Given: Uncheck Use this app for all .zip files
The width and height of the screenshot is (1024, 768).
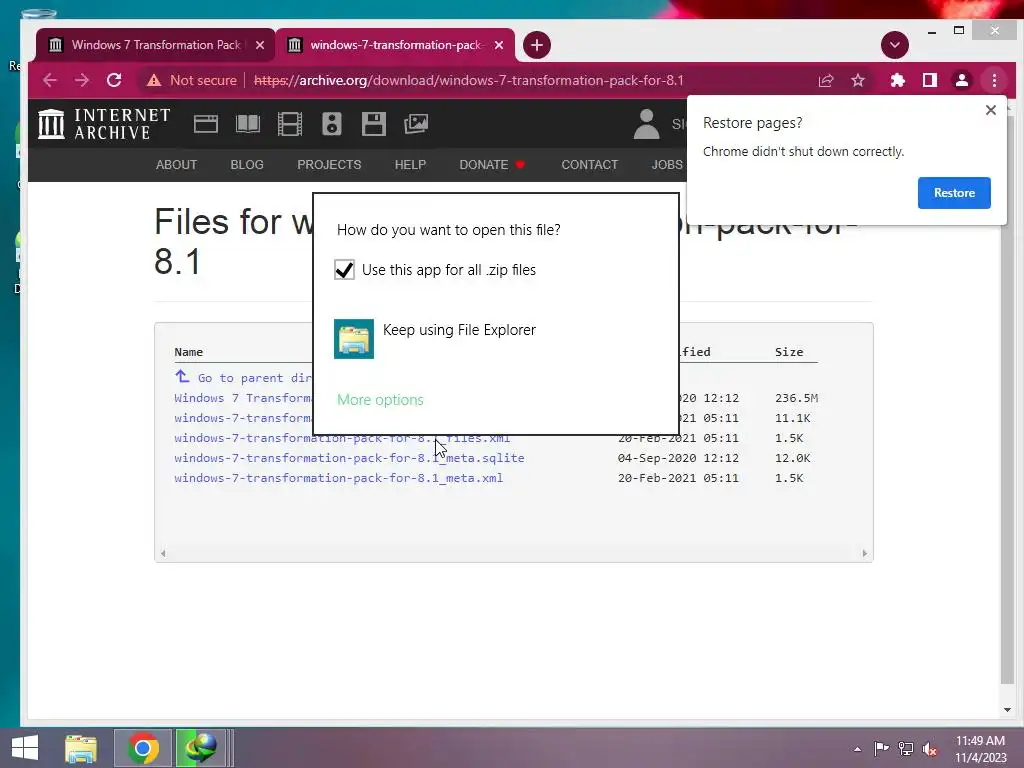Looking at the screenshot, I should pos(344,270).
